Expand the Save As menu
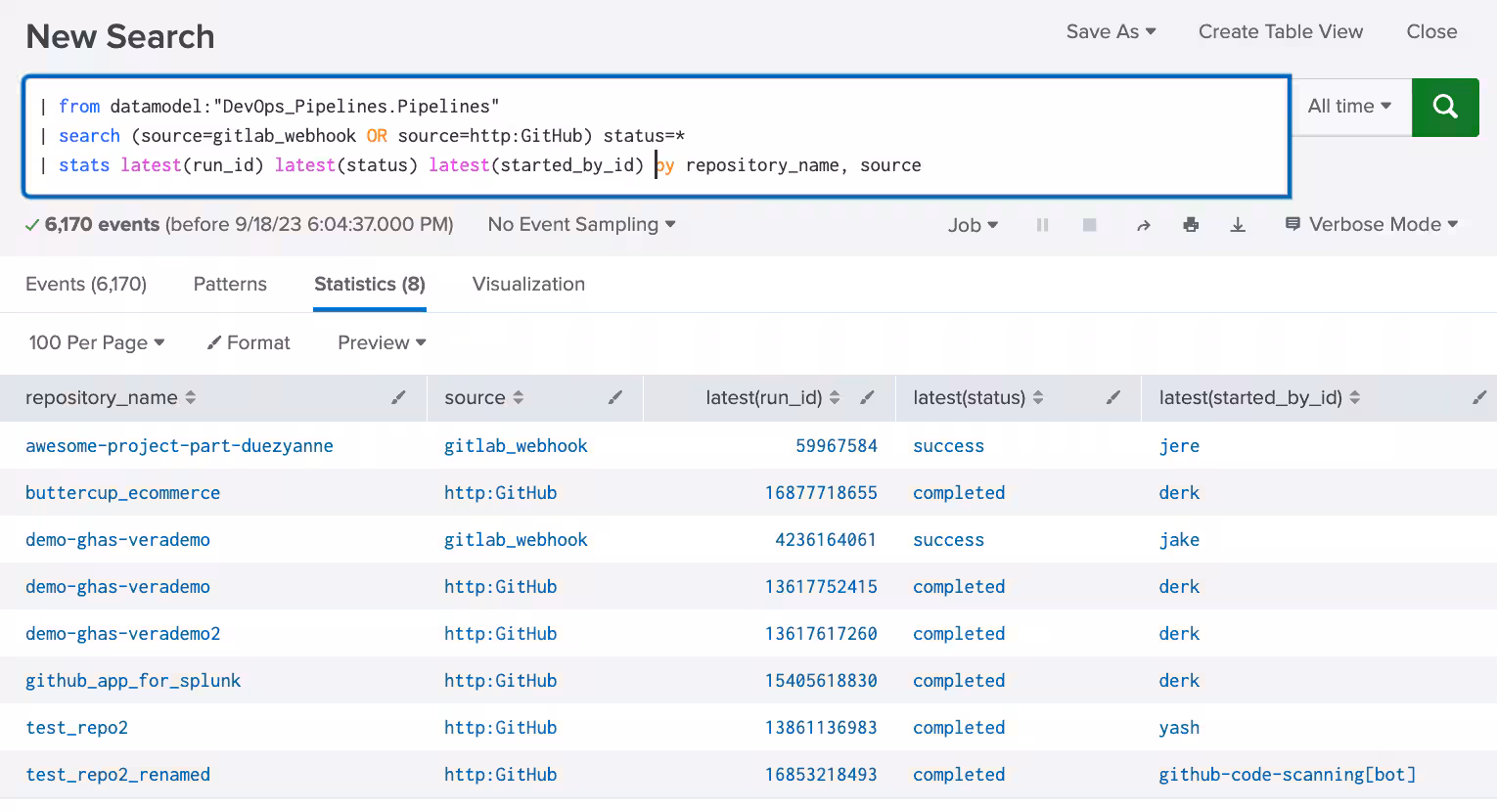The height and width of the screenshot is (812, 1497). (1111, 31)
